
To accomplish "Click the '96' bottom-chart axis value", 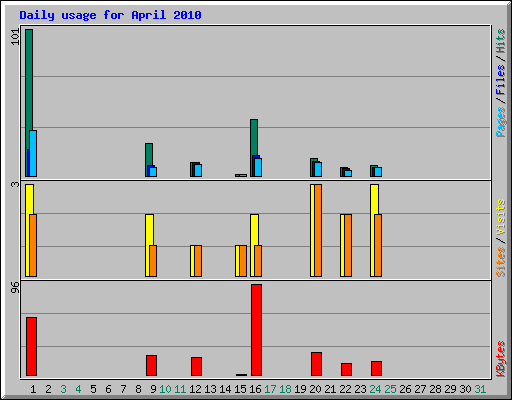I will pos(15,288).
